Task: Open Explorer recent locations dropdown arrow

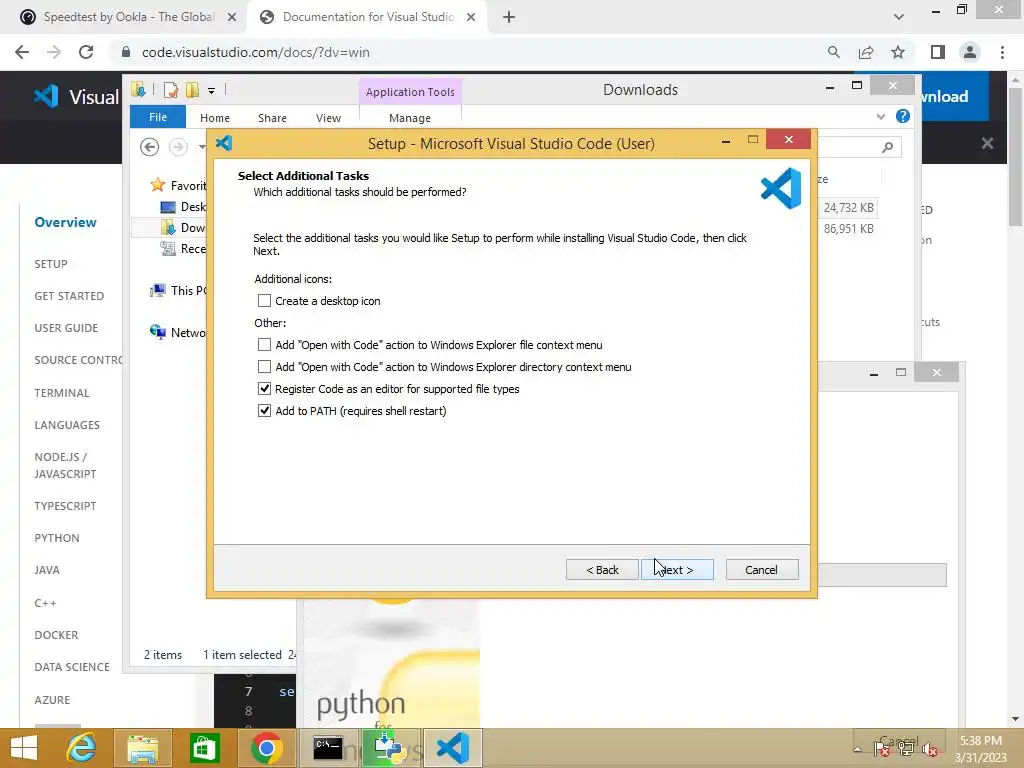Action: pyautogui.click(x=202, y=147)
